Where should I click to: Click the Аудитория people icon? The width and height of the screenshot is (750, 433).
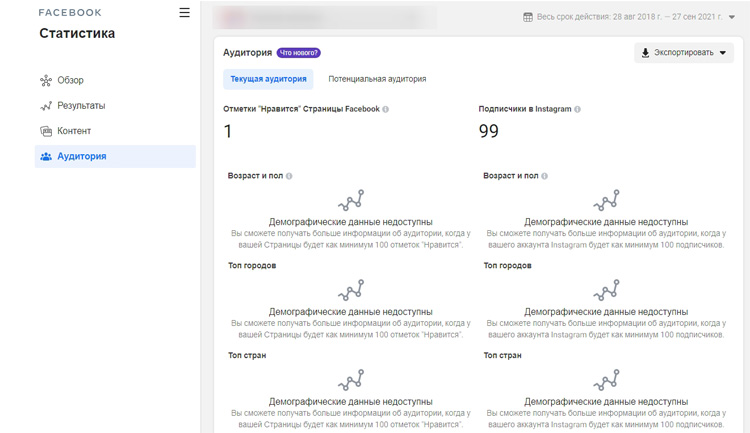tap(46, 156)
